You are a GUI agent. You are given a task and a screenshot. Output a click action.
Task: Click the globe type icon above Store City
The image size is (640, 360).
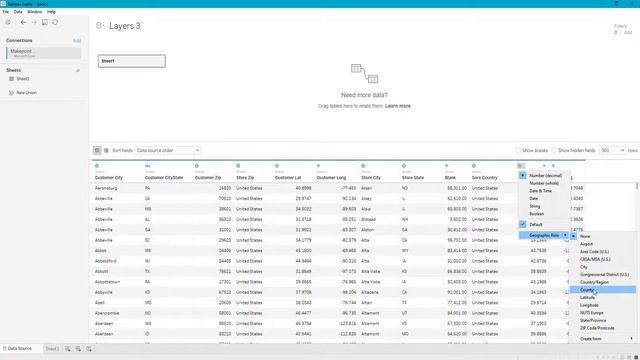click(x=363, y=166)
